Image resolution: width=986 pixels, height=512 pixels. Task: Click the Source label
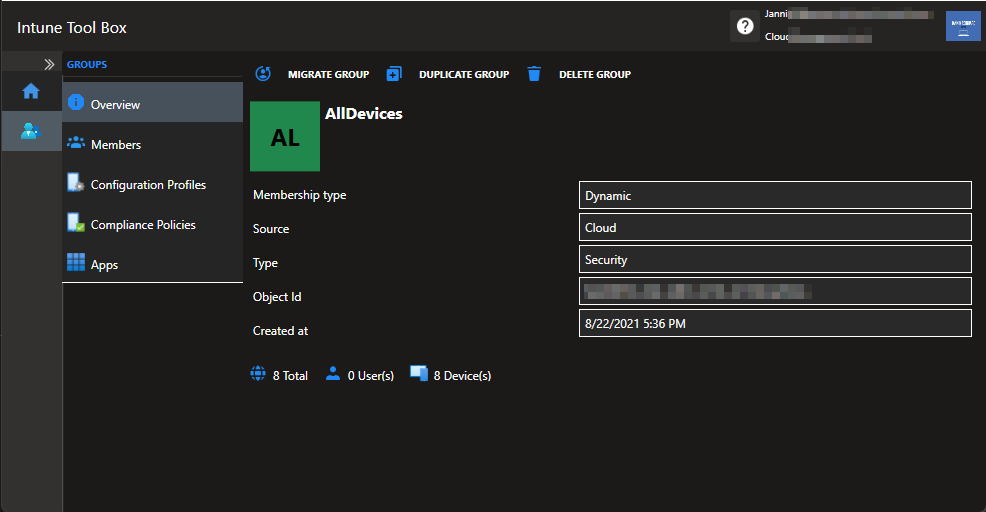(271, 229)
